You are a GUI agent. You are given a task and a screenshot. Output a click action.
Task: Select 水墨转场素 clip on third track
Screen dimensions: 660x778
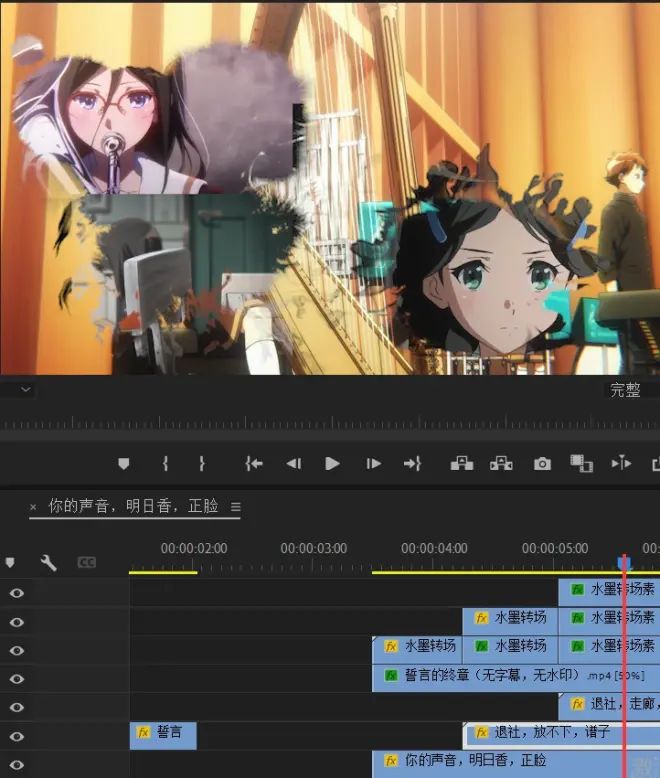(x=609, y=650)
